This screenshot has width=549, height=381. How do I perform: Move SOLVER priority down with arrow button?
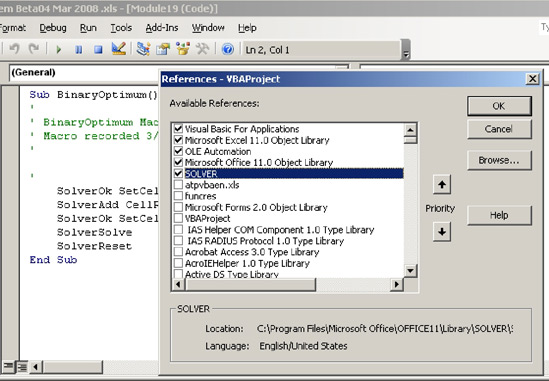click(x=442, y=231)
